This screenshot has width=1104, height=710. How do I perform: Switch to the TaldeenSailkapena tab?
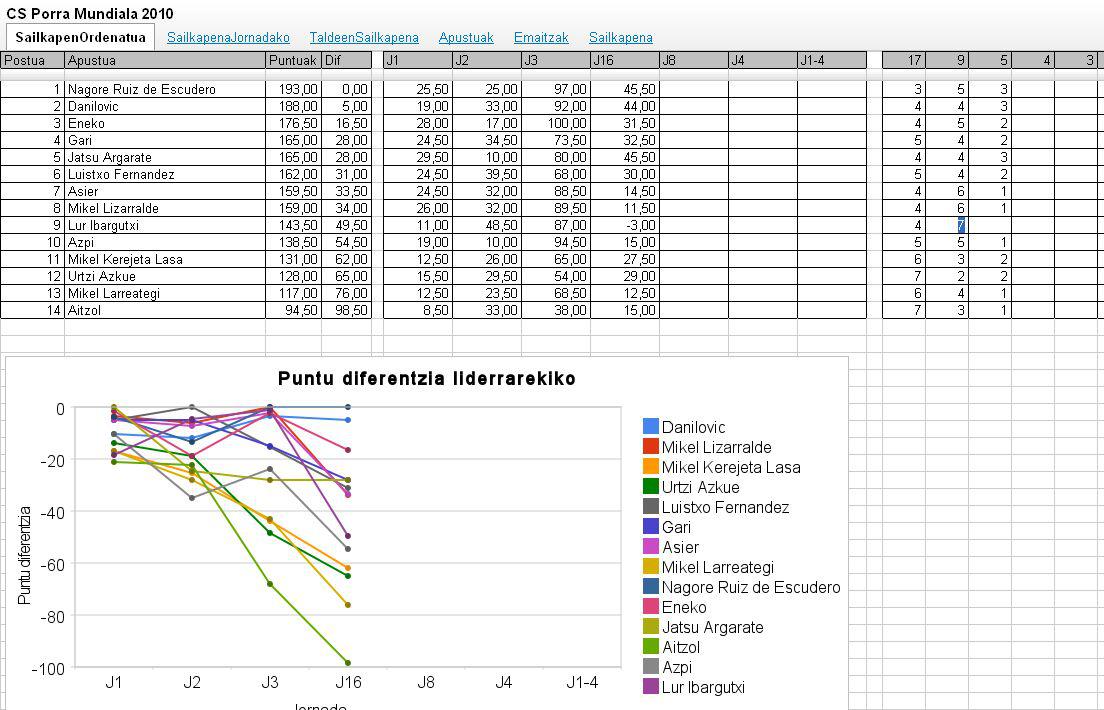click(364, 37)
